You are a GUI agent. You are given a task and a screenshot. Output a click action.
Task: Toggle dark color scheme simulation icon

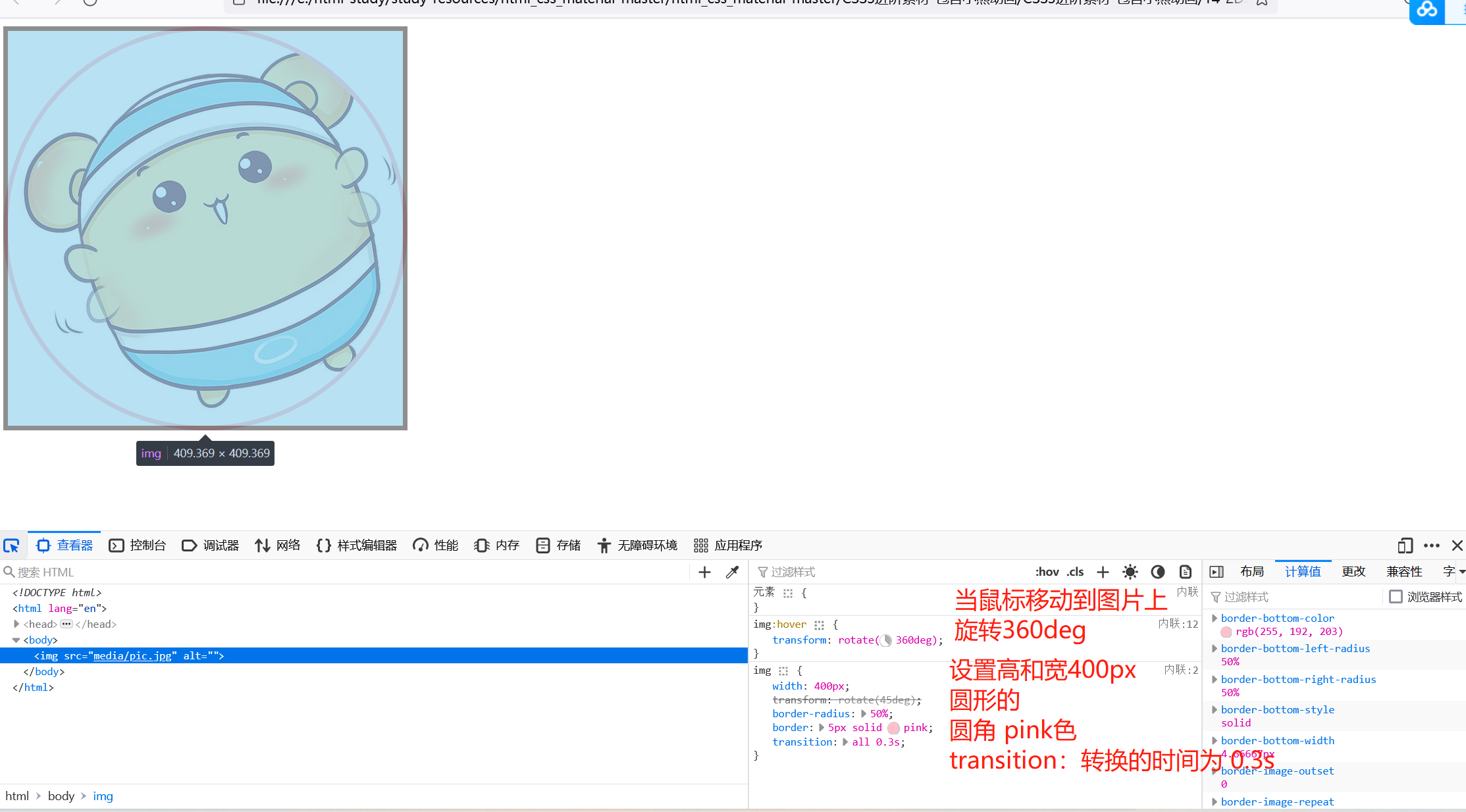[1157, 572]
